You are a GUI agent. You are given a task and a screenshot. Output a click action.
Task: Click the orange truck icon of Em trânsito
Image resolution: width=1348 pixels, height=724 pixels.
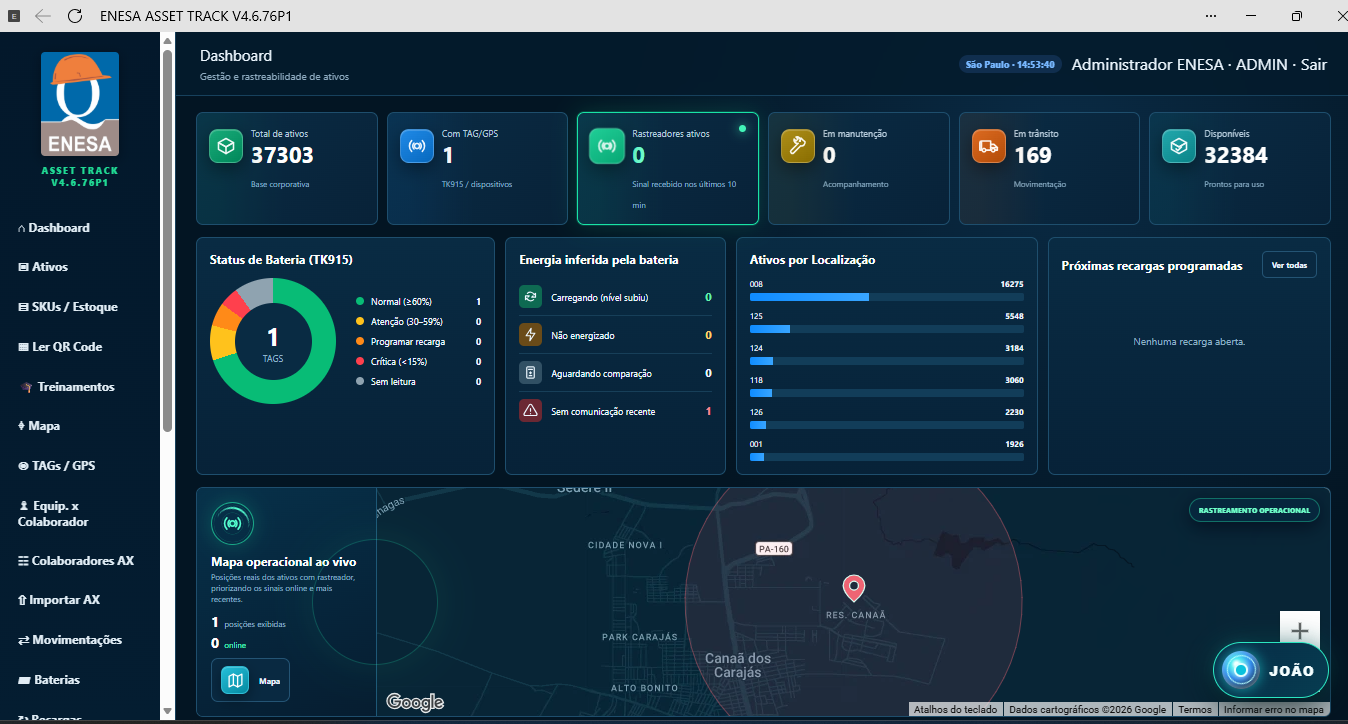[x=989, y=146]
